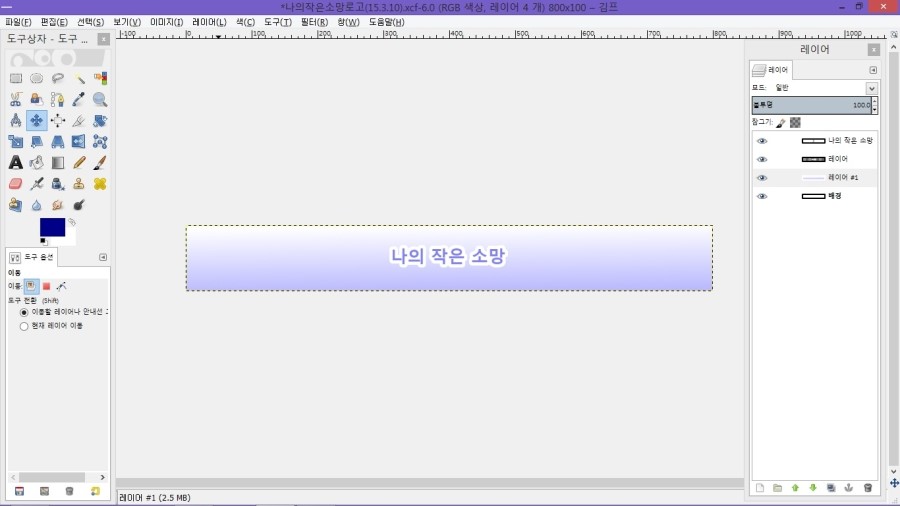
Task: Select the Perspective Clone tool
Action: click(15, 205)
